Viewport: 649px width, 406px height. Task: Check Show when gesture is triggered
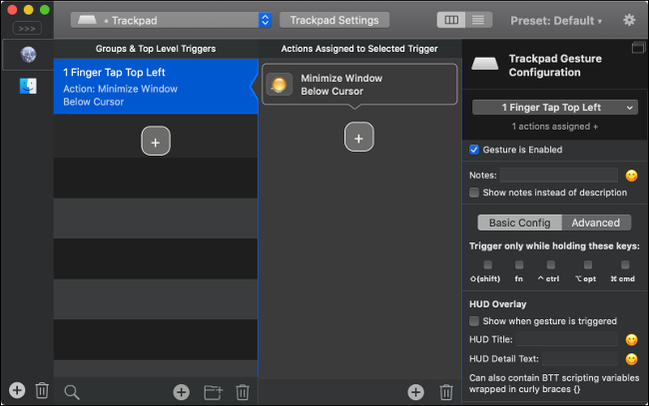point(474,321)
